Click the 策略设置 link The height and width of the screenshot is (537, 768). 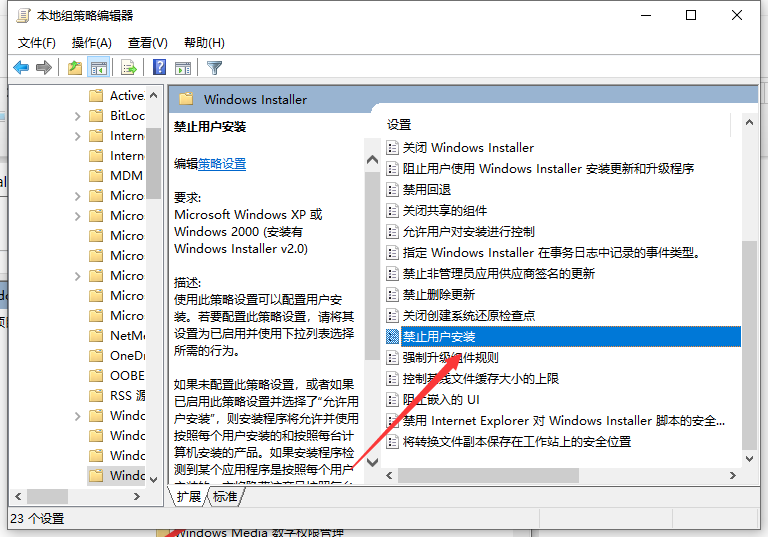222,164
